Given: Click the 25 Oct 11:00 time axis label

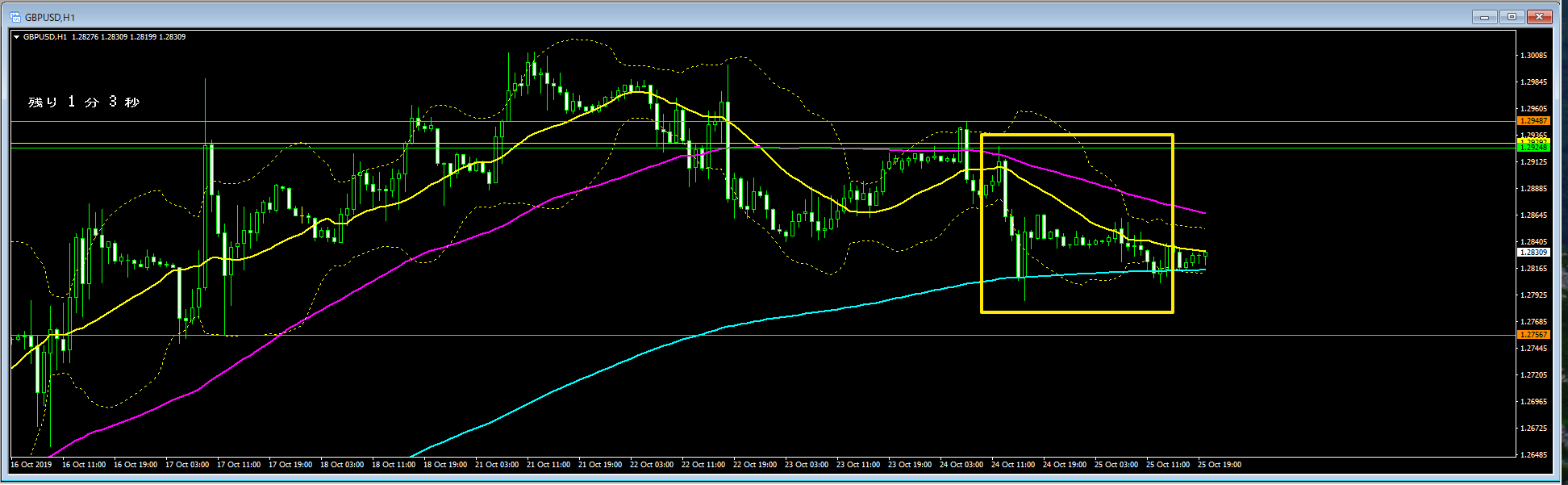Looking at the screenshot, I should coord(1168,465).
